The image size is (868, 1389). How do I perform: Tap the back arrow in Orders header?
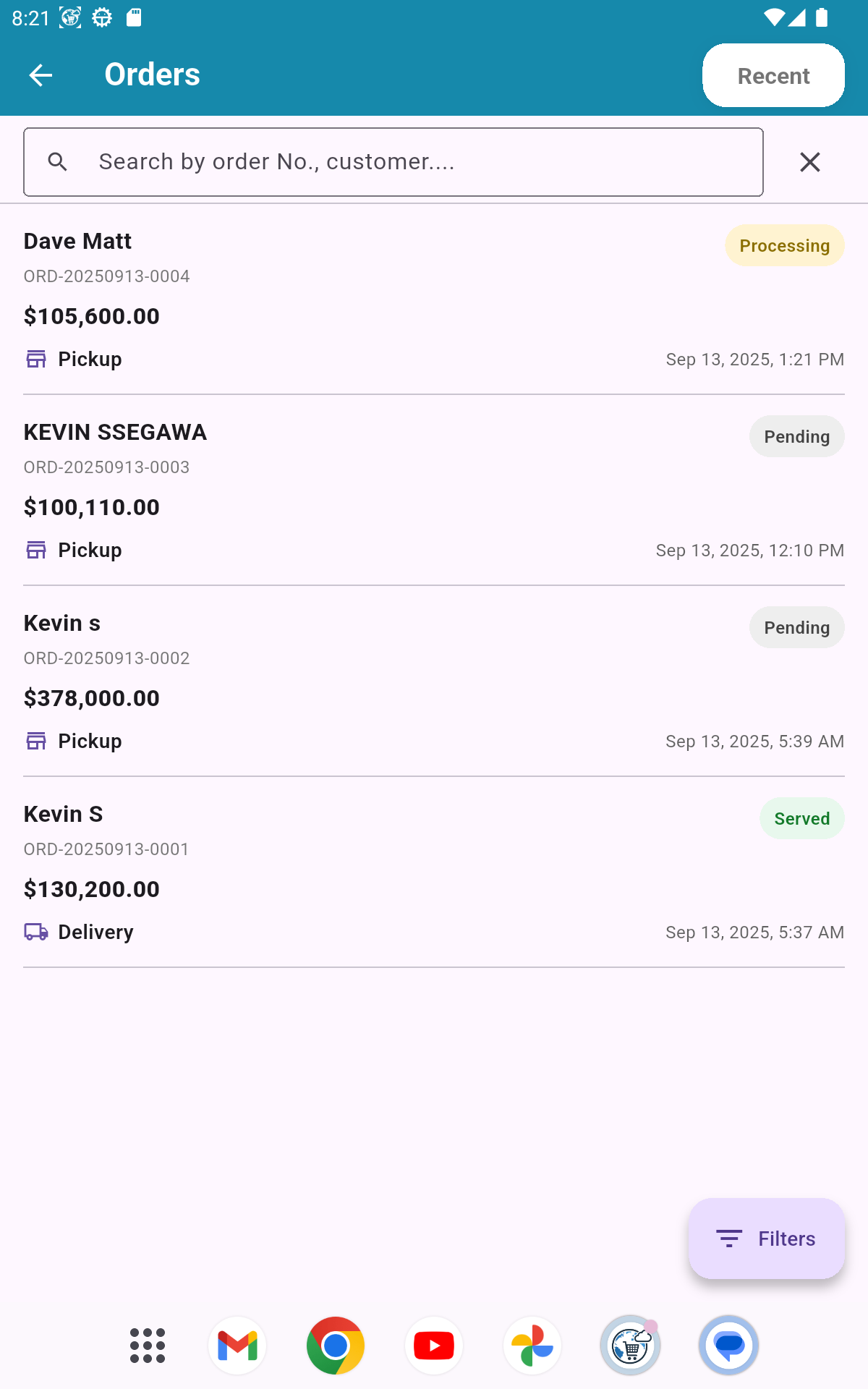[41, 75]
